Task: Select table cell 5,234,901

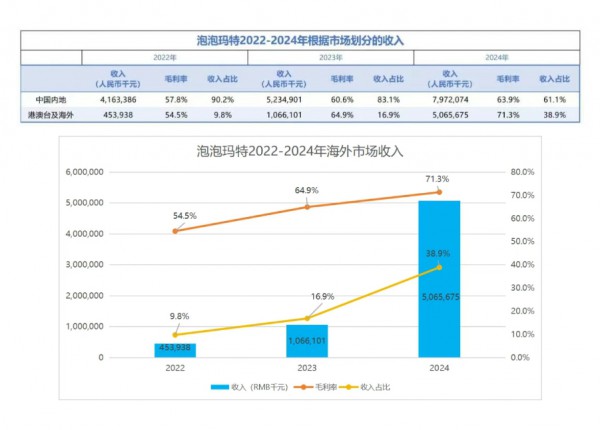Action: (x=284, y=100)
